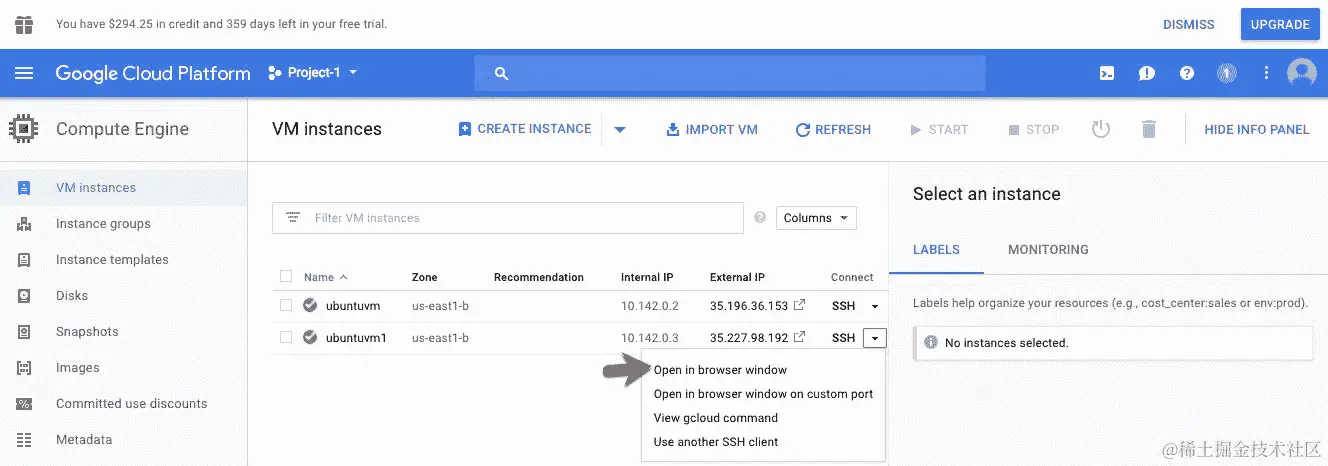Click the START button
1328x466 pixels.
pyautogui.click(x=939, y=129)
